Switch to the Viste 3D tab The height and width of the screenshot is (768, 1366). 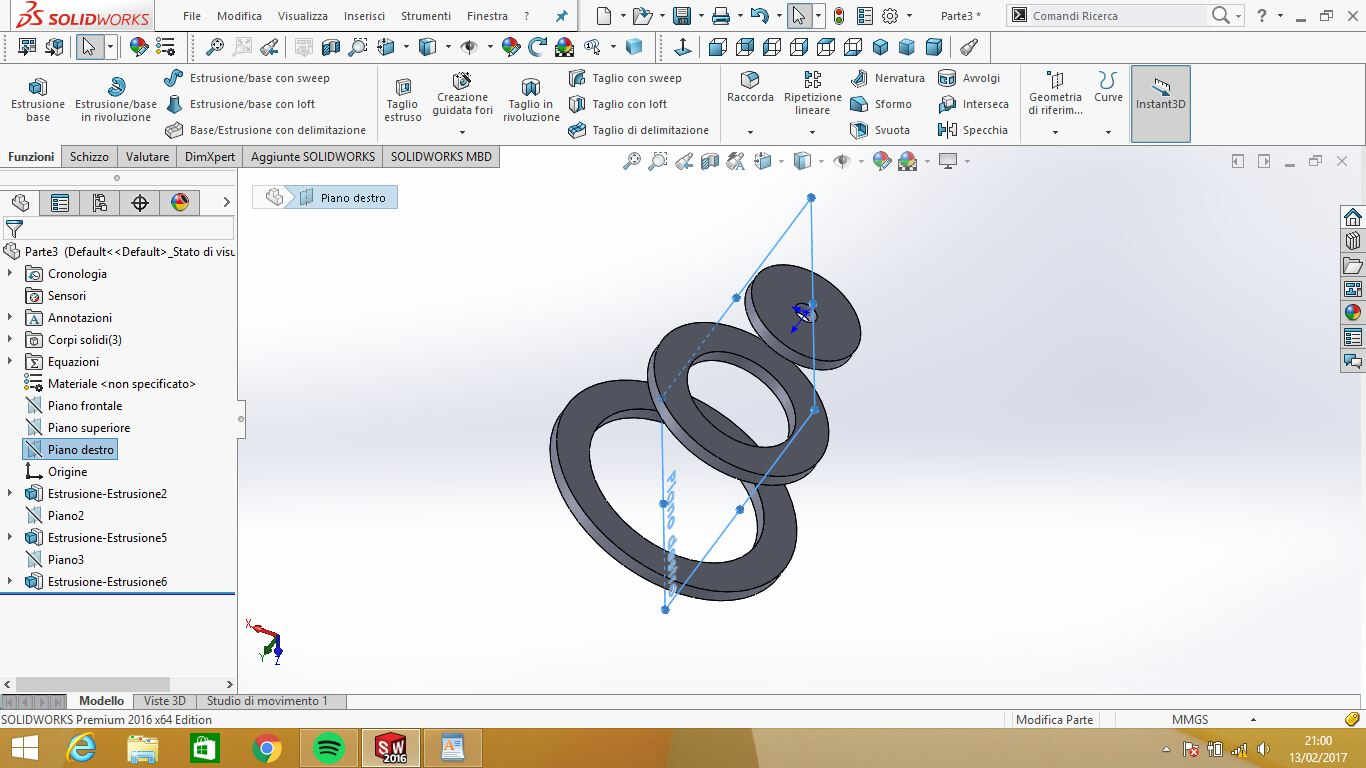164,701
